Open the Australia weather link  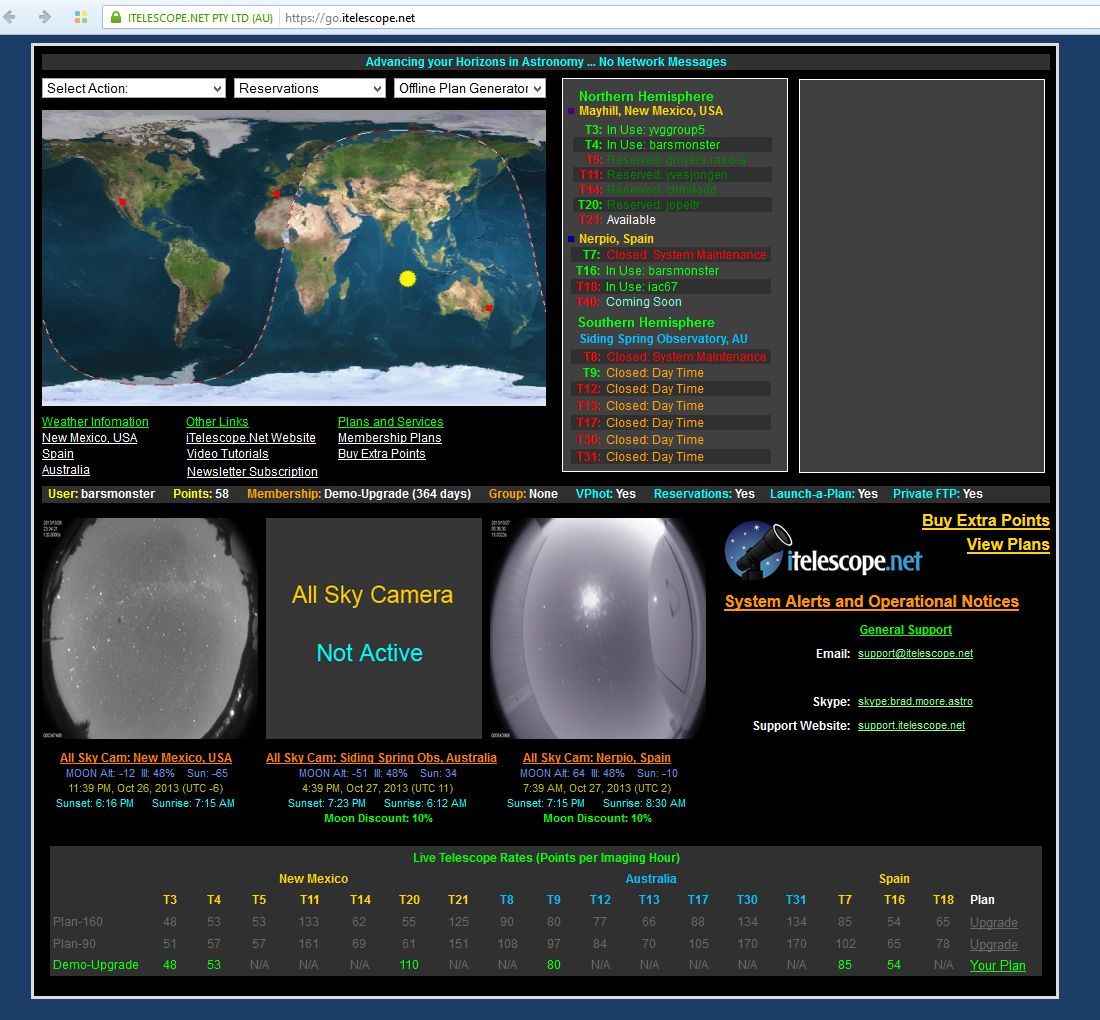[66, 470]
